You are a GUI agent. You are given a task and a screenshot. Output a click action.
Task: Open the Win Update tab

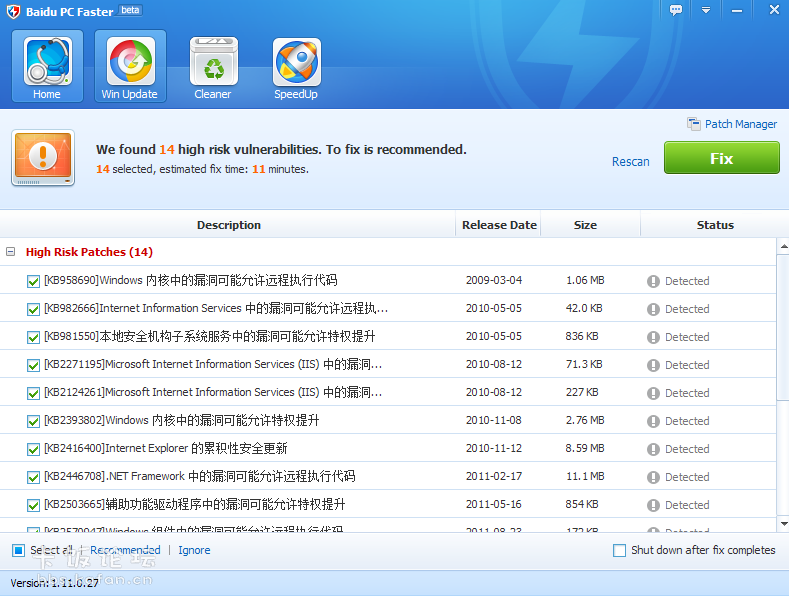(x=130, y=66)
